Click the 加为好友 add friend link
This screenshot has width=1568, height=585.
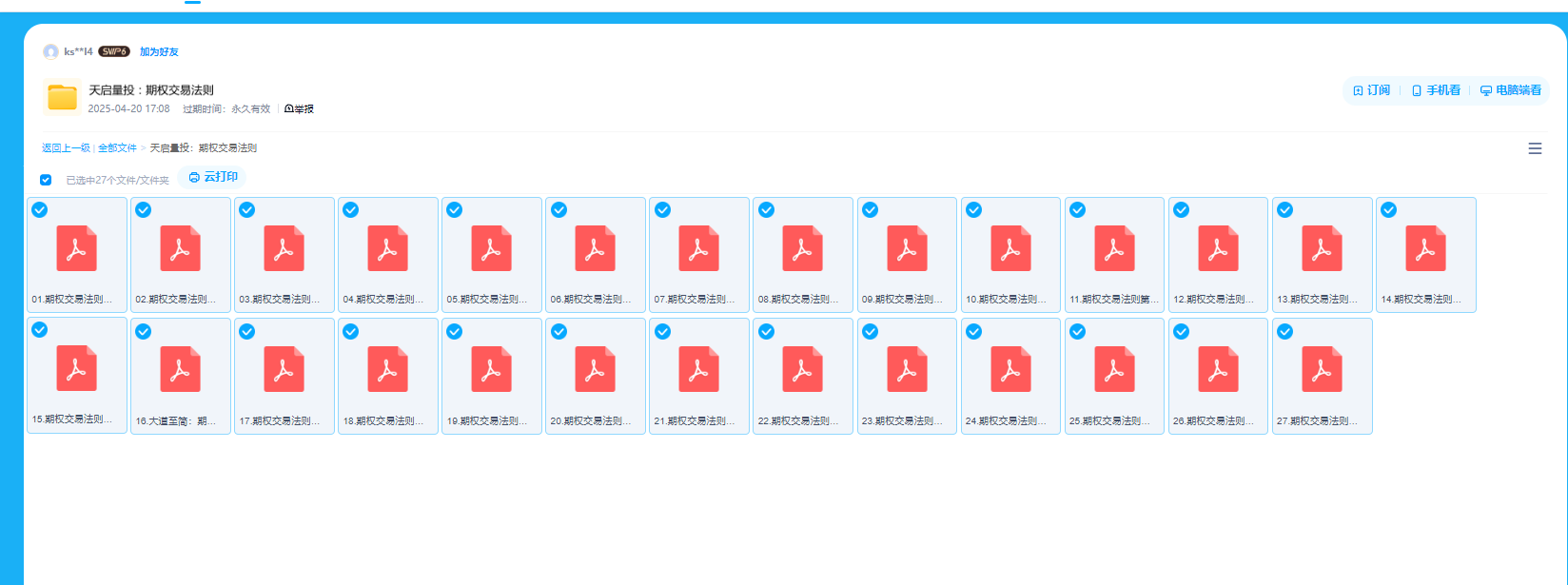pos(159,52)
